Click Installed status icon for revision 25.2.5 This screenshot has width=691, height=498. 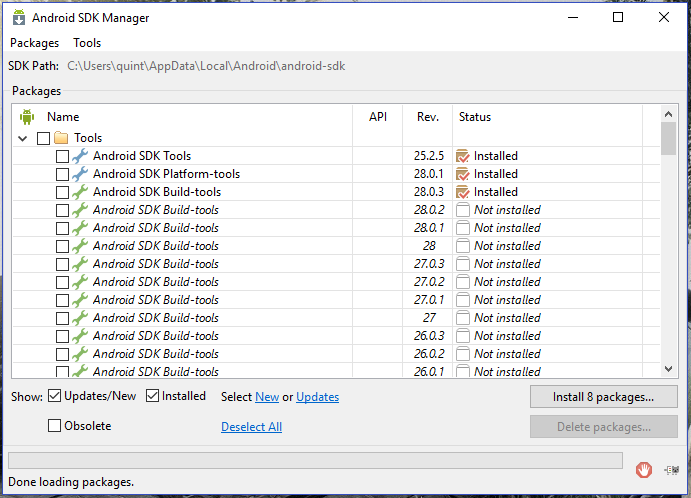click(462, 156)
